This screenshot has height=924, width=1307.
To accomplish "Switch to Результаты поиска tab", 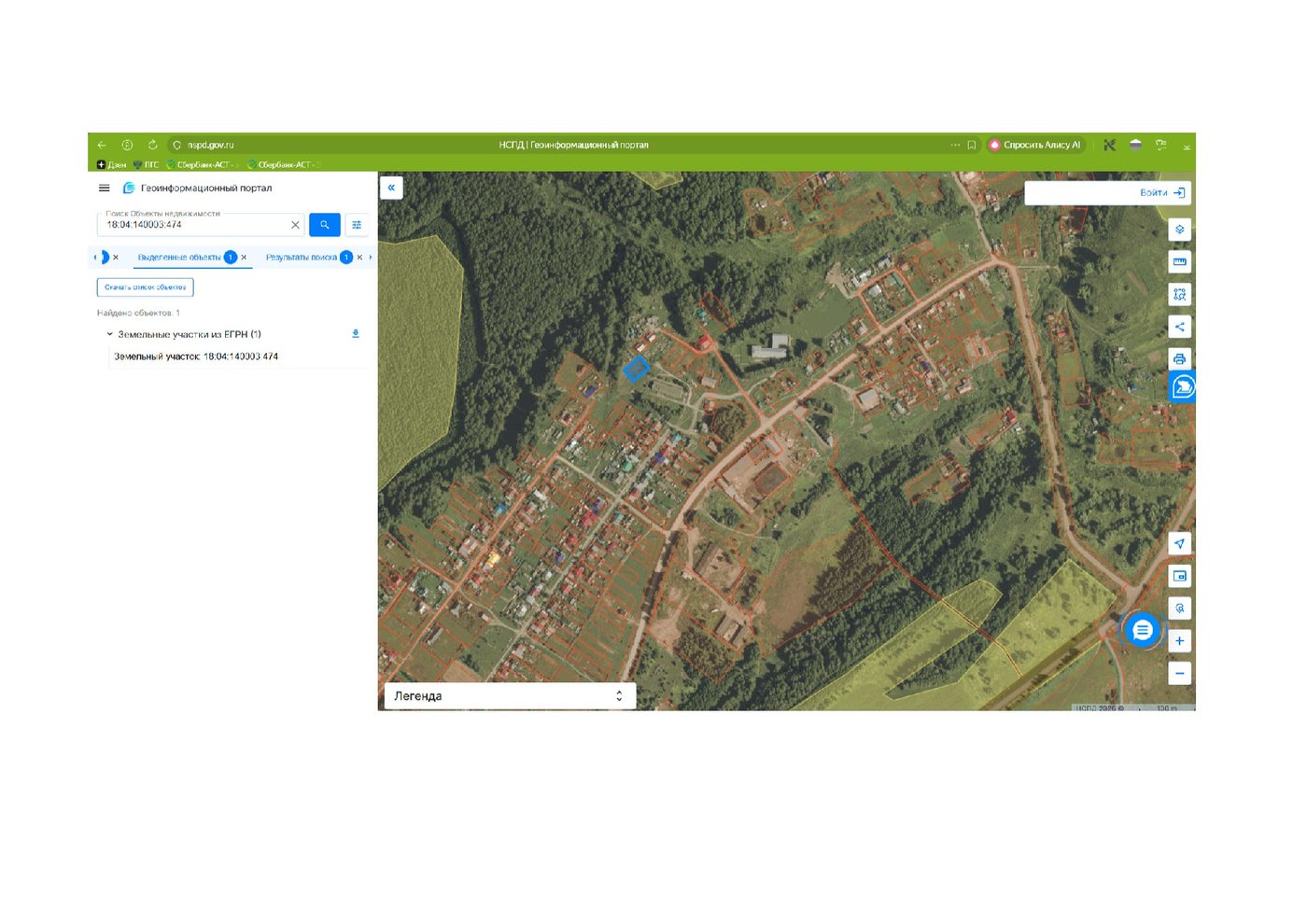I will [x=301, y=258].
